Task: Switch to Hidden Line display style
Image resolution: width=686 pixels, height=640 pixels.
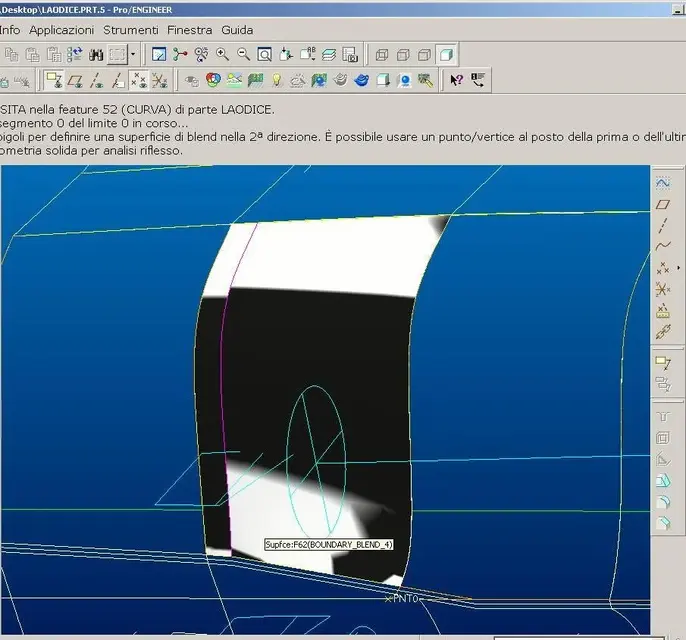Action: coord(403,55)
